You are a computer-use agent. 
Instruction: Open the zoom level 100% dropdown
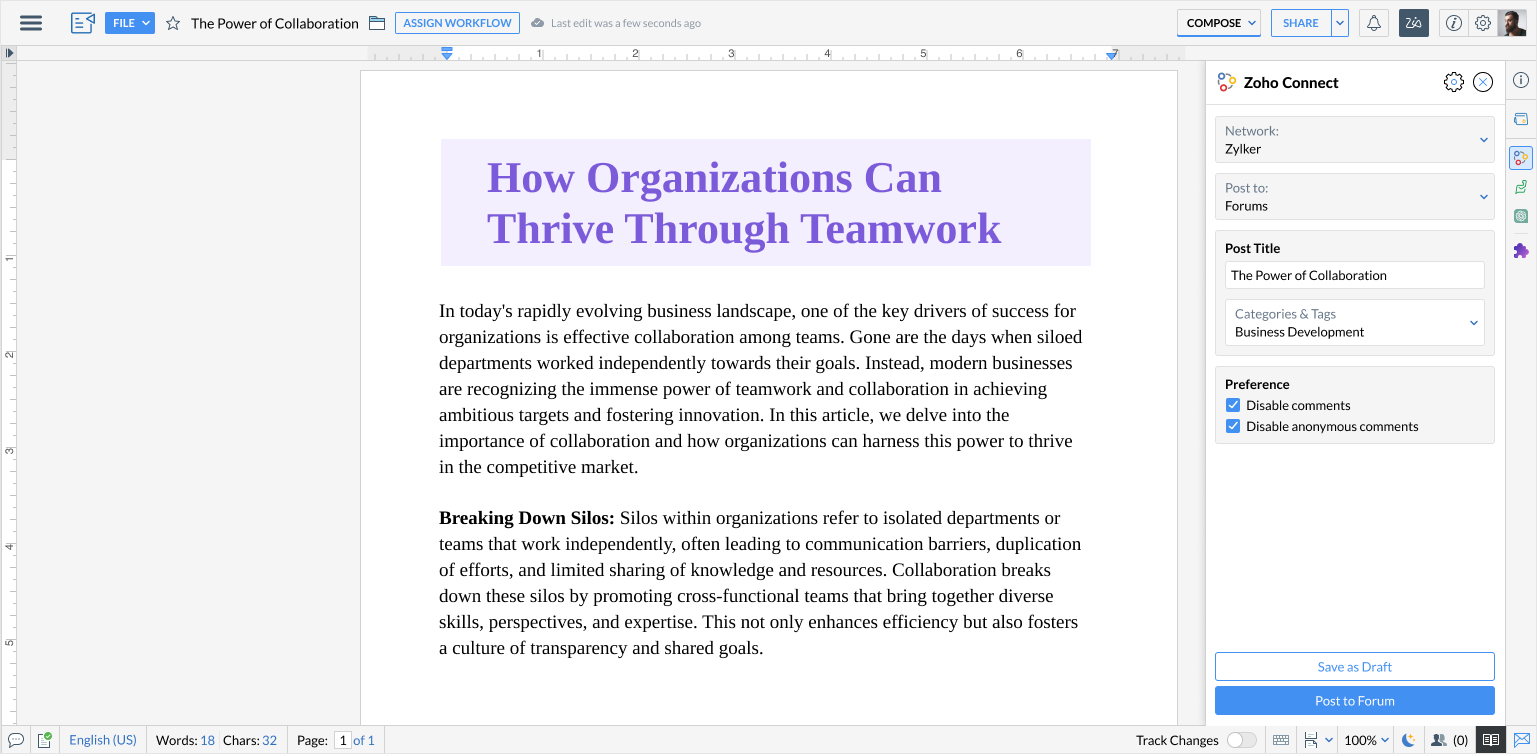click(1366, 740)
